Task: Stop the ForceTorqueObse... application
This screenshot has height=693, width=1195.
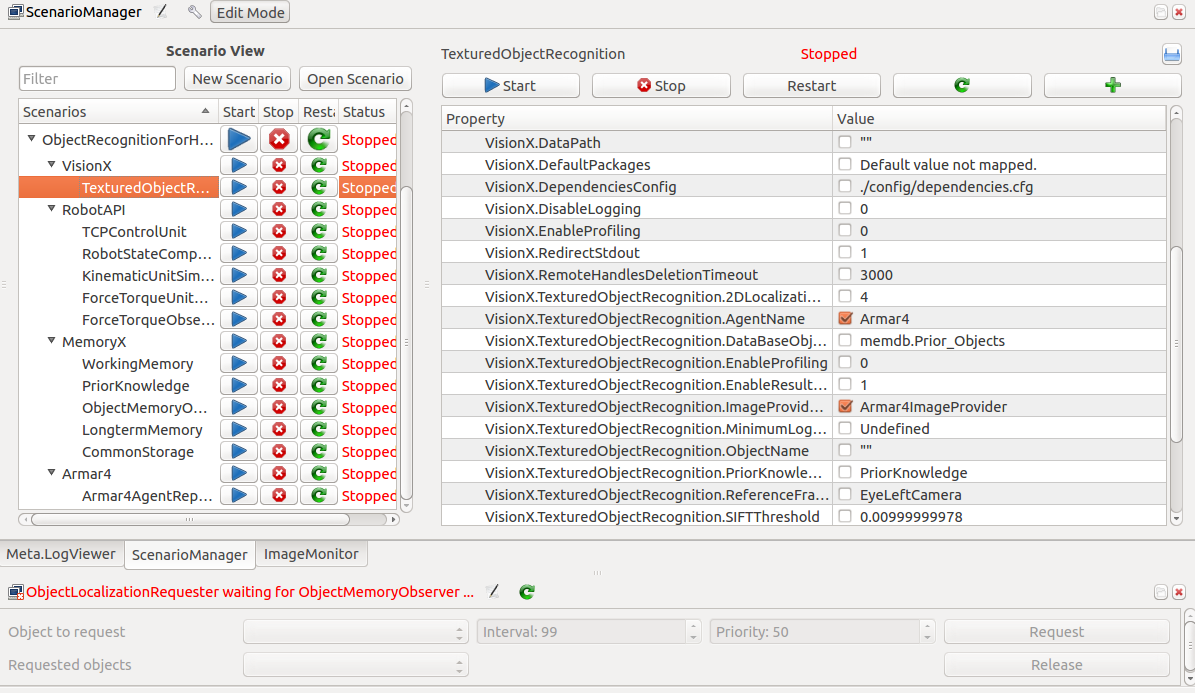Action: 279,319
